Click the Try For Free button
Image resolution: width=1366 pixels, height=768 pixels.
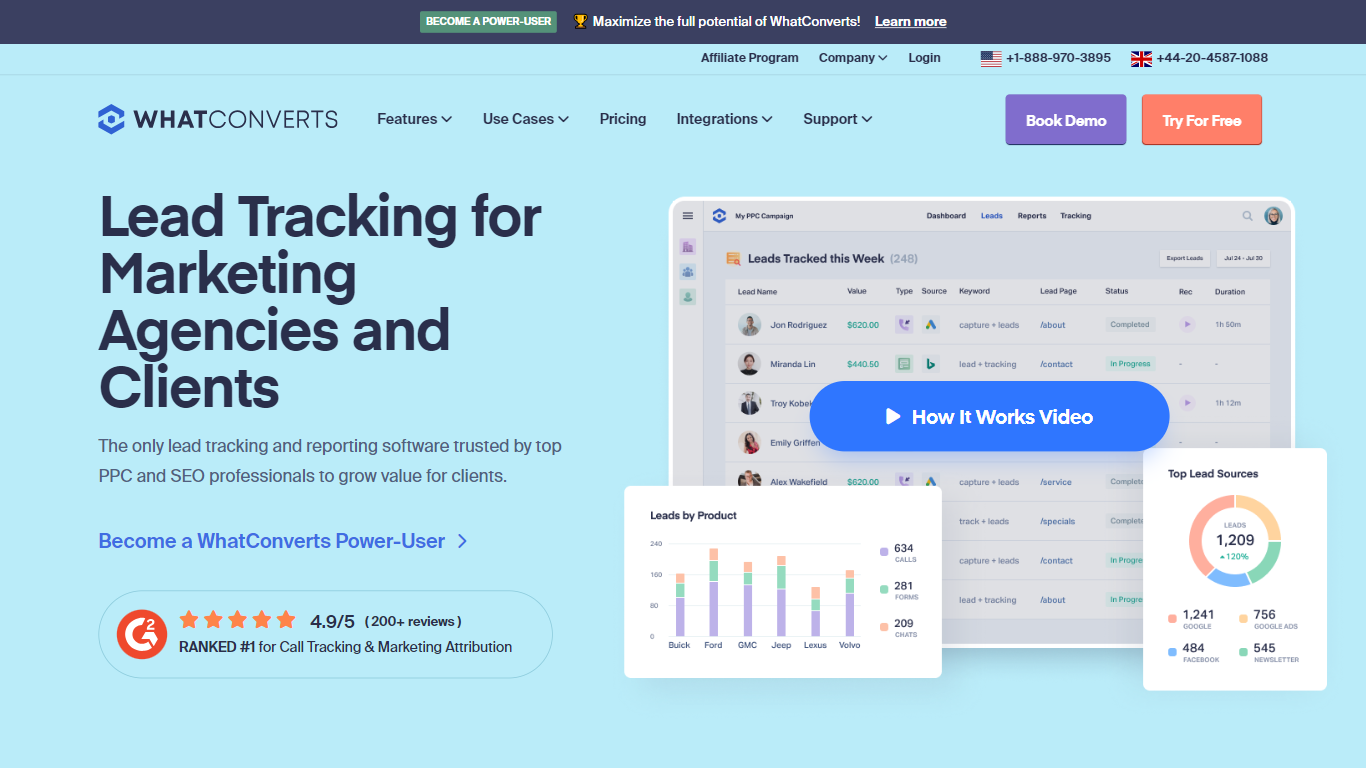tap(1202, 120)
